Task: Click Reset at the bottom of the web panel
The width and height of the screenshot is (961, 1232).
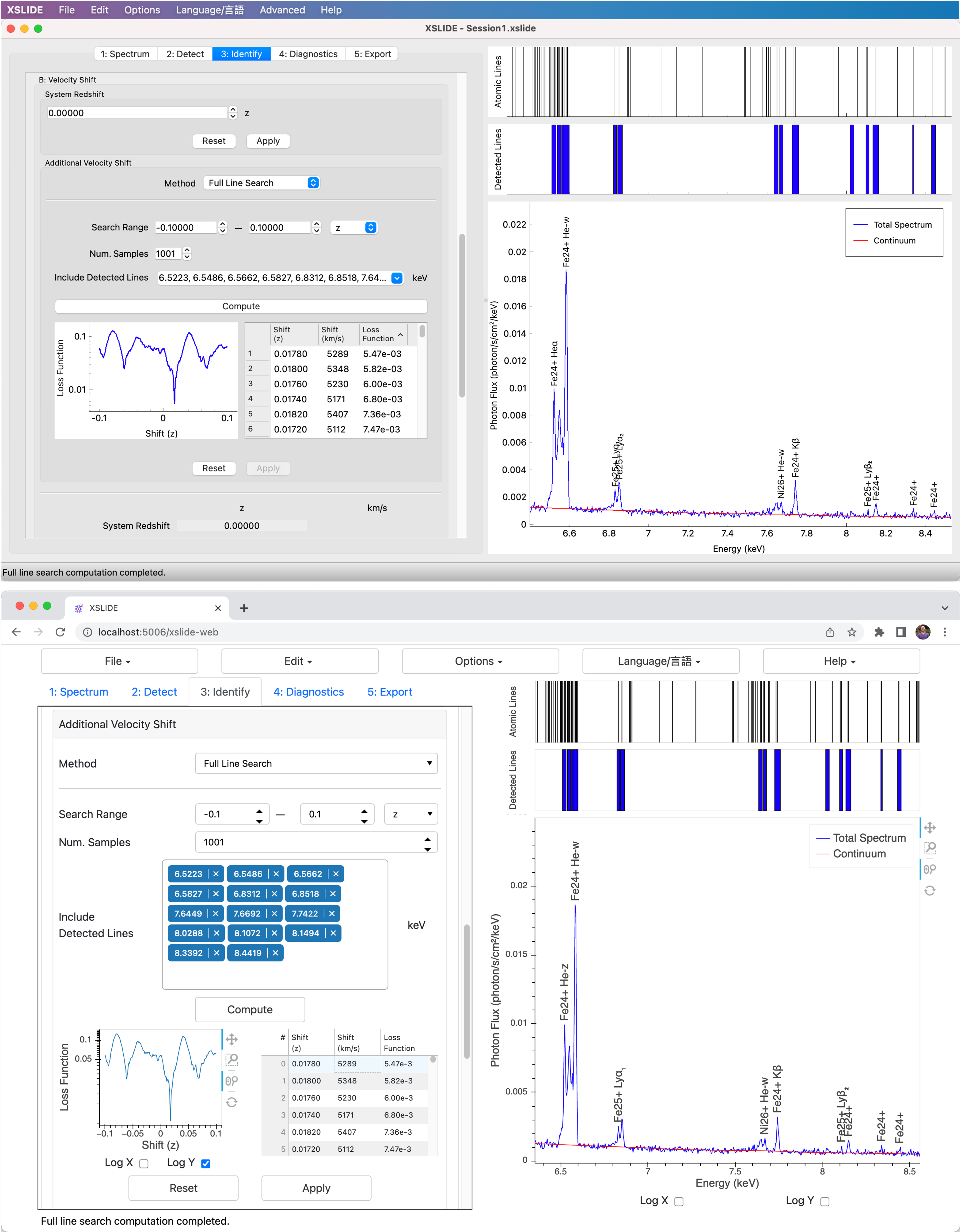Action: [x=183, y=1188]
